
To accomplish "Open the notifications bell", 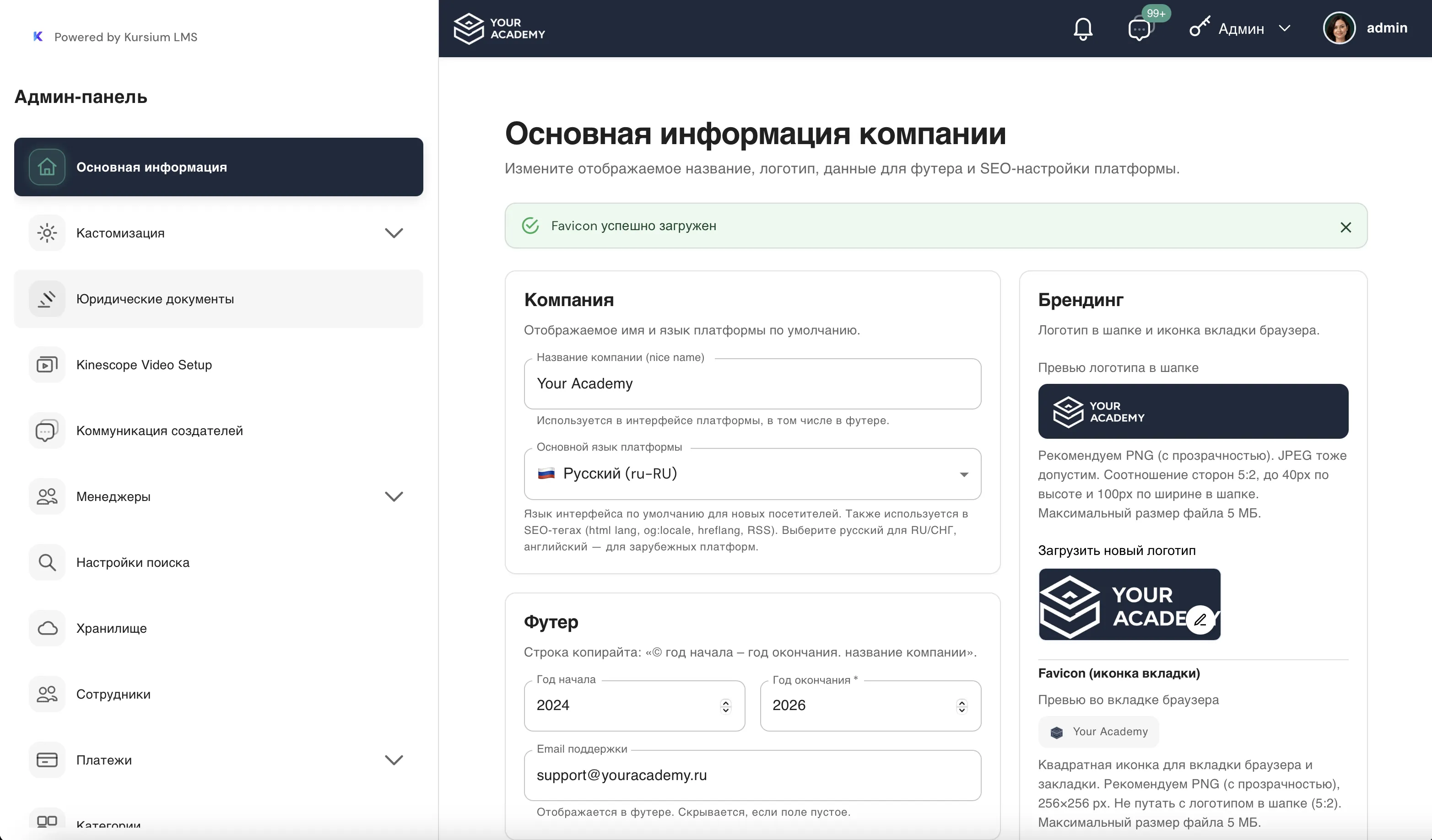I will point(1082,28).
